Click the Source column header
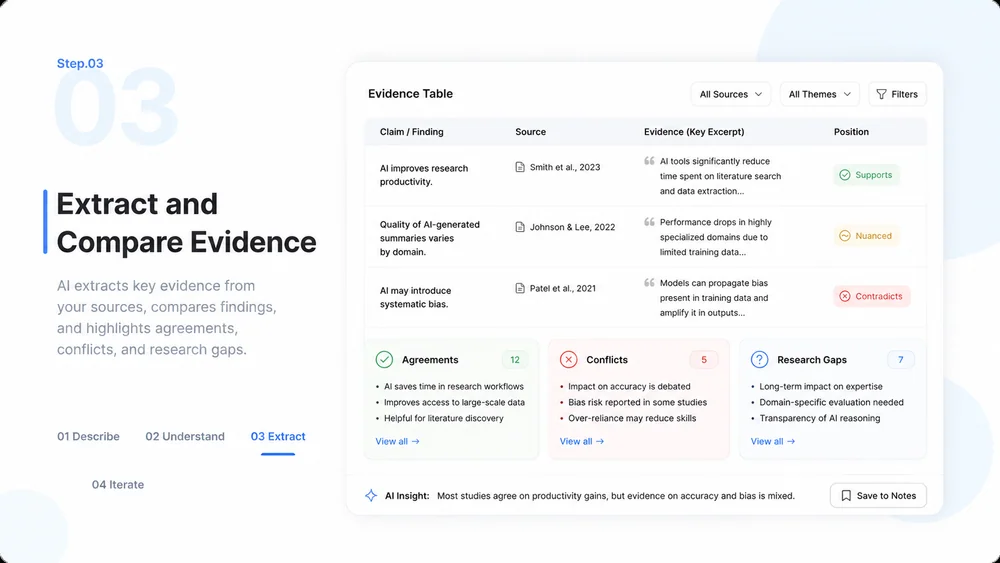This screenshot has height=563, width=1000. pyautogui.click(x=531, y=132)
